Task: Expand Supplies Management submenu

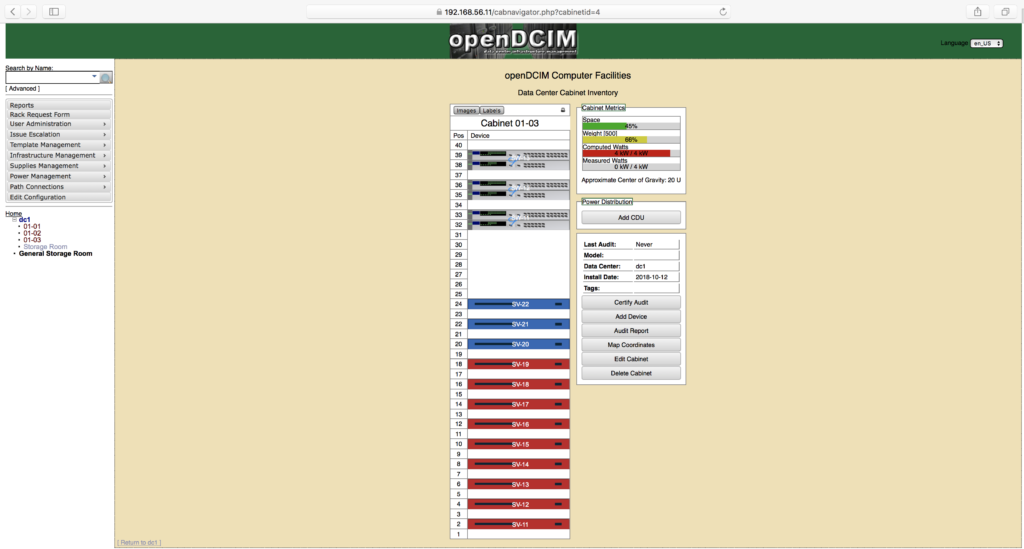Action: click(58, 166)
